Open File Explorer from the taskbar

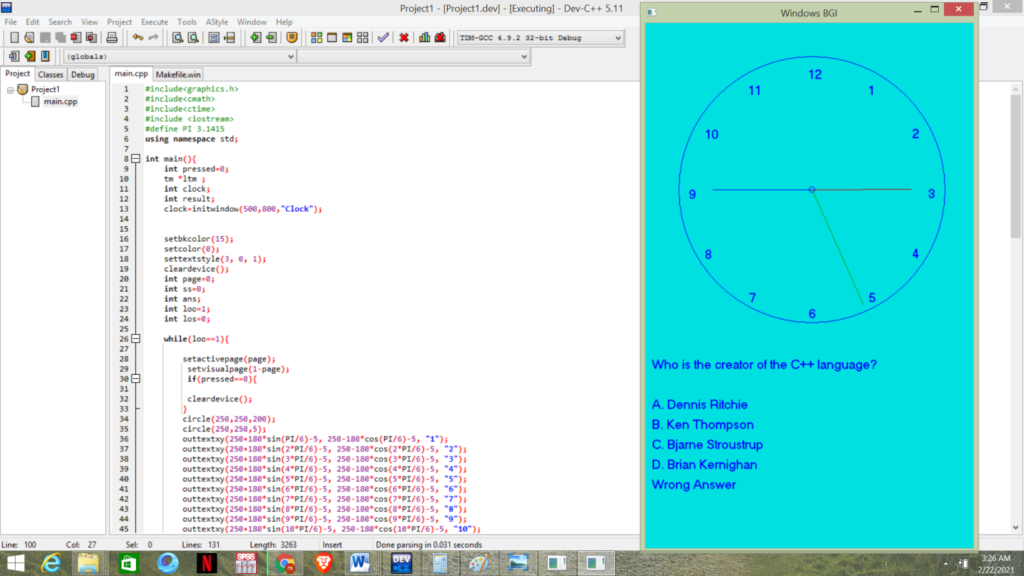(88, 563)
